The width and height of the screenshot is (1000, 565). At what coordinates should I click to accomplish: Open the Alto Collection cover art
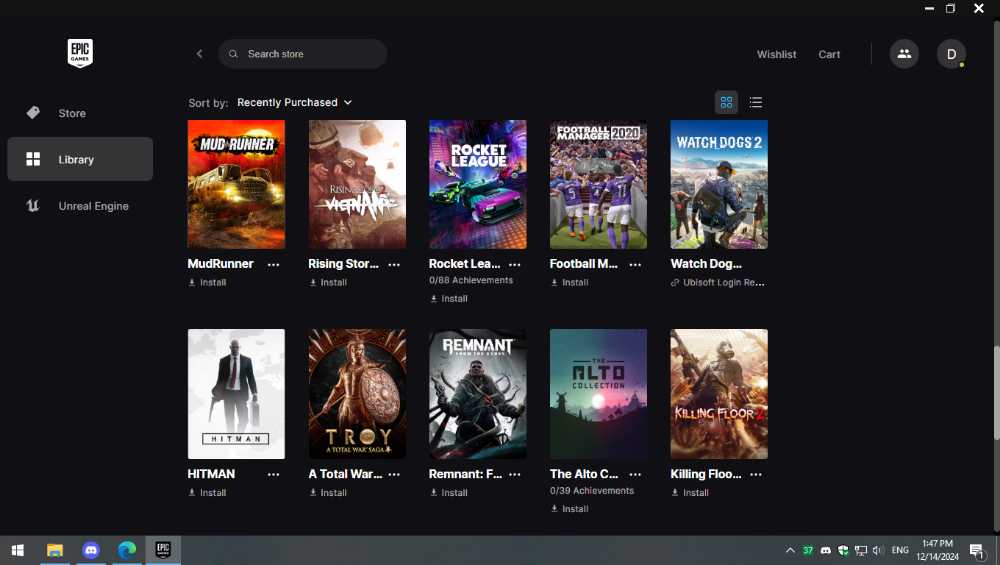pyautogui.click(x=598, y=394)
